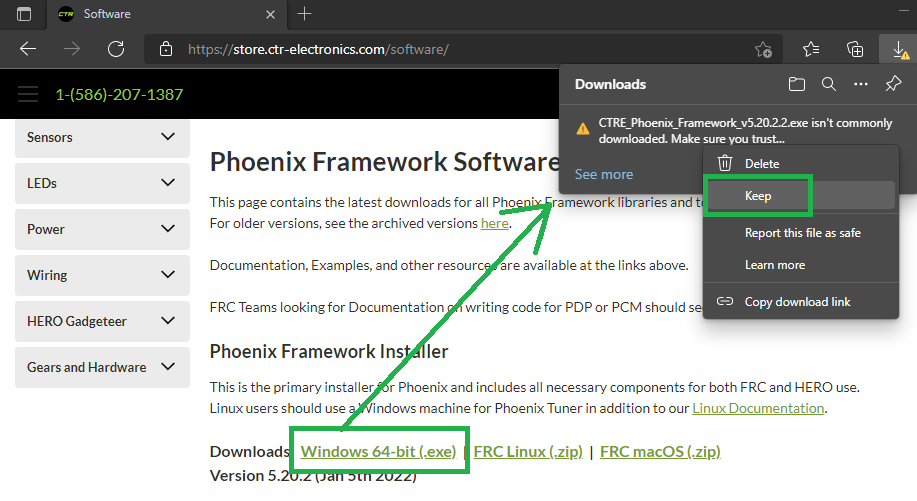Screen dimensions: 917x501
Task: Click the browser back arrow
Action: 28,49
